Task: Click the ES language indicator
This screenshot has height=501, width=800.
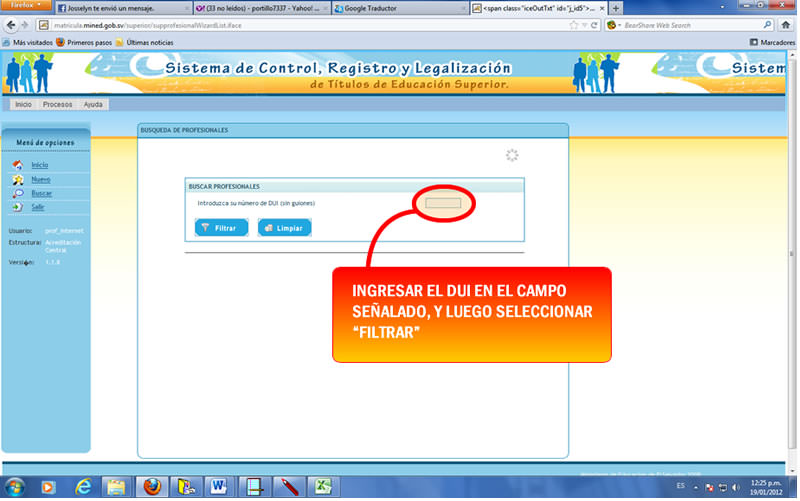Action: (680, 486)
